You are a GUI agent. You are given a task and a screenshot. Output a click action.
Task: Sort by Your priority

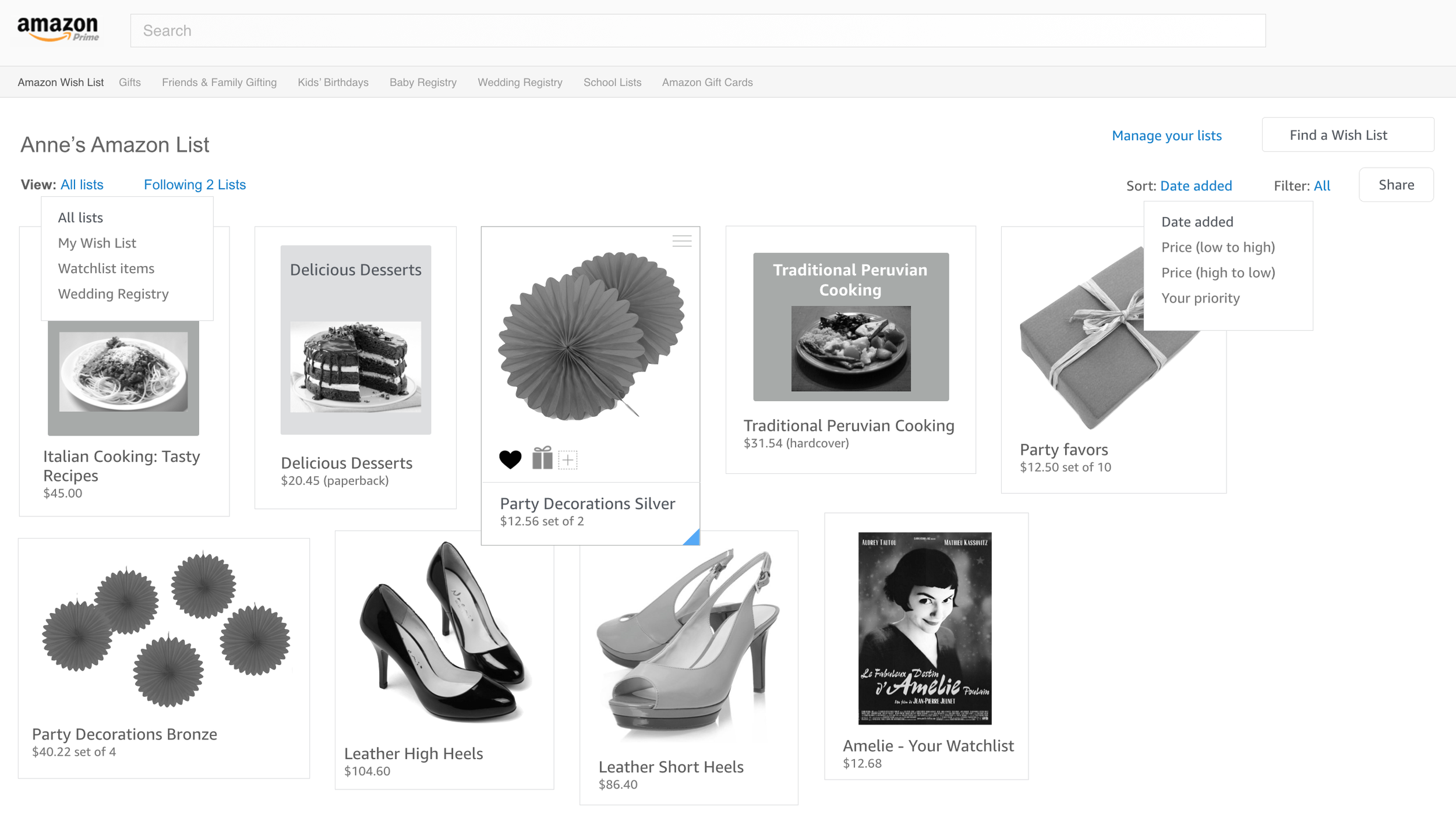click(1200, 299)
